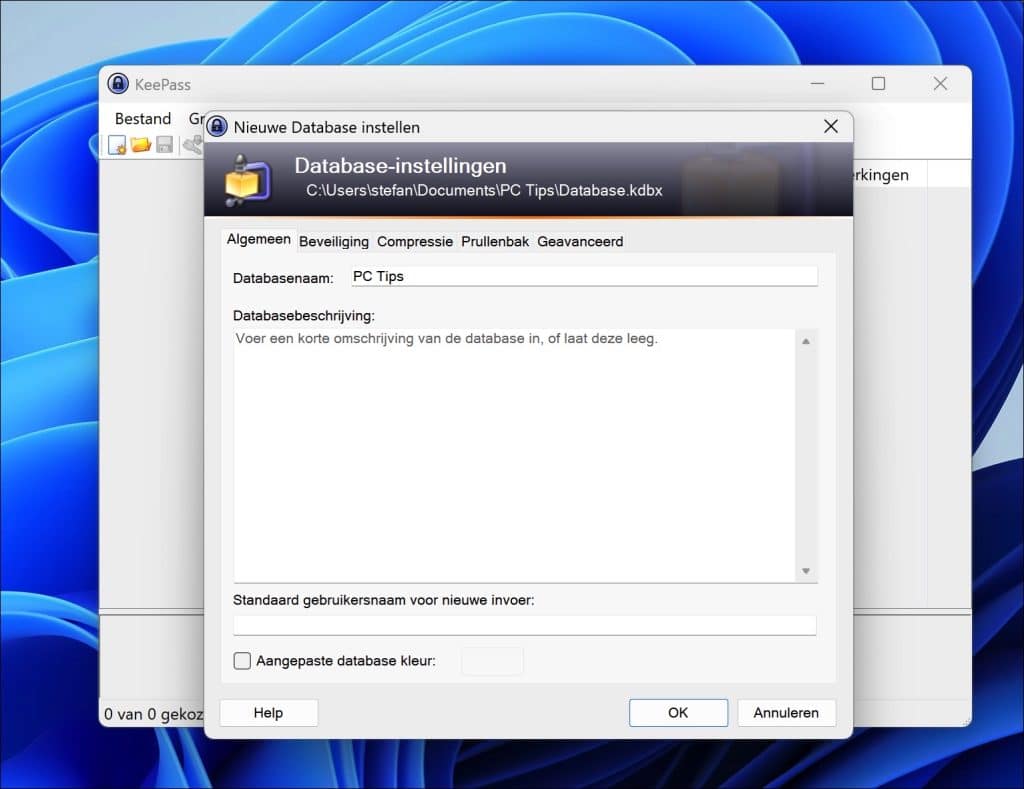Click the Save Database floppy disk icon

pyautogui.click(x=164, y=145)
